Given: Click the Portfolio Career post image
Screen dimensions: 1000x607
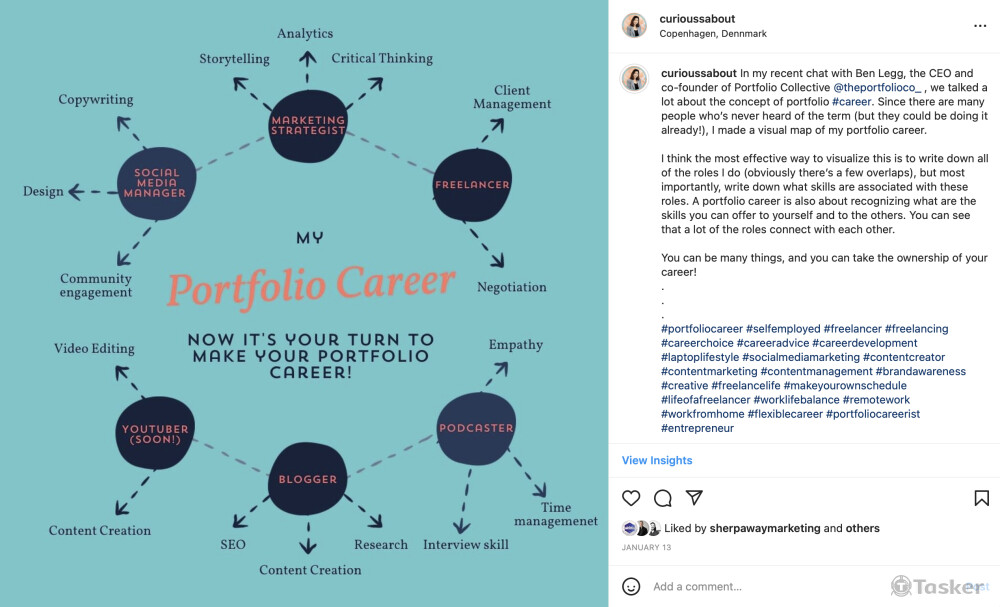Looking at the screenshot, I should point(304,303).
